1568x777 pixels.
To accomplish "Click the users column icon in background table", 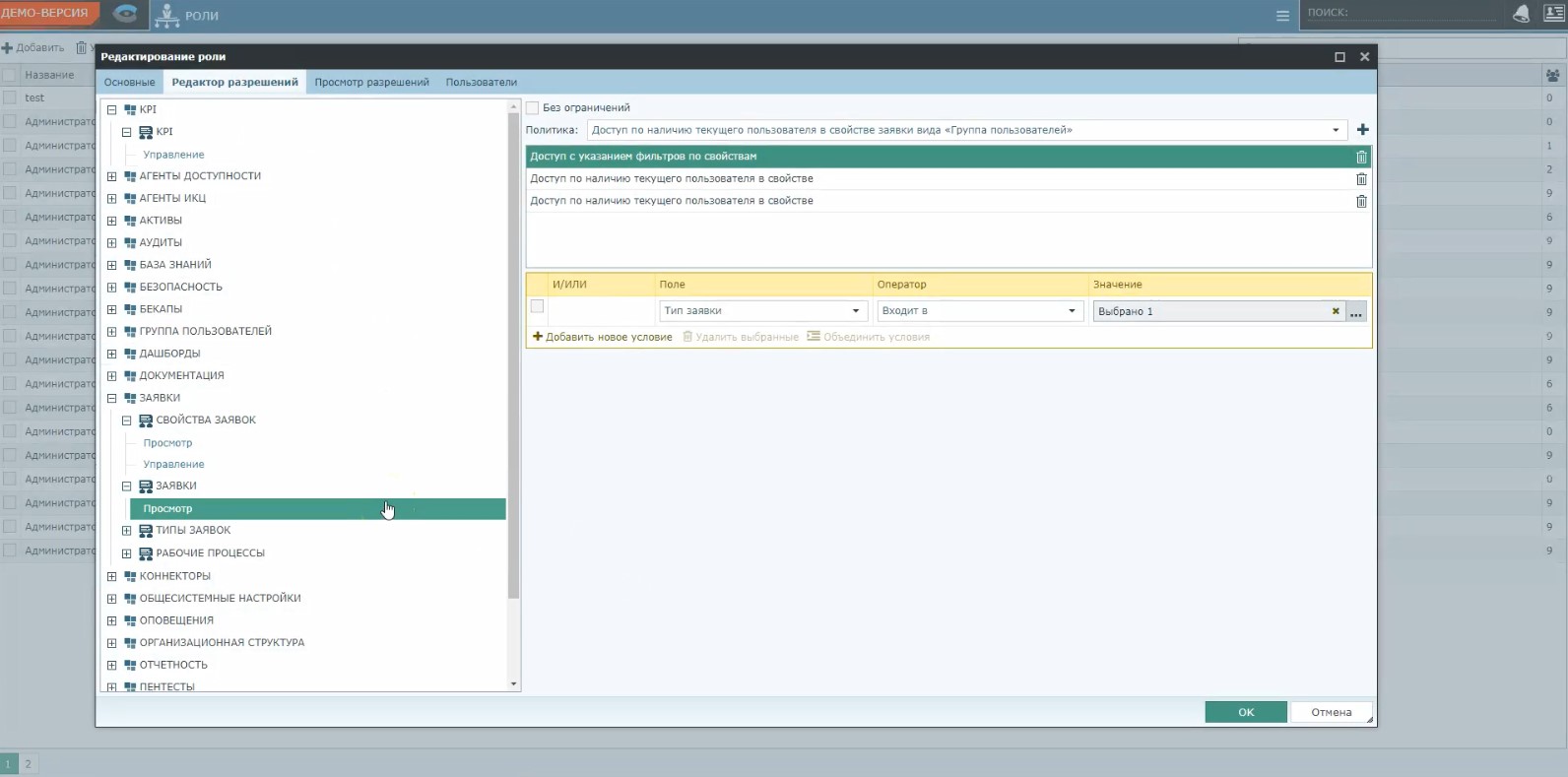I will (1552, 75).
